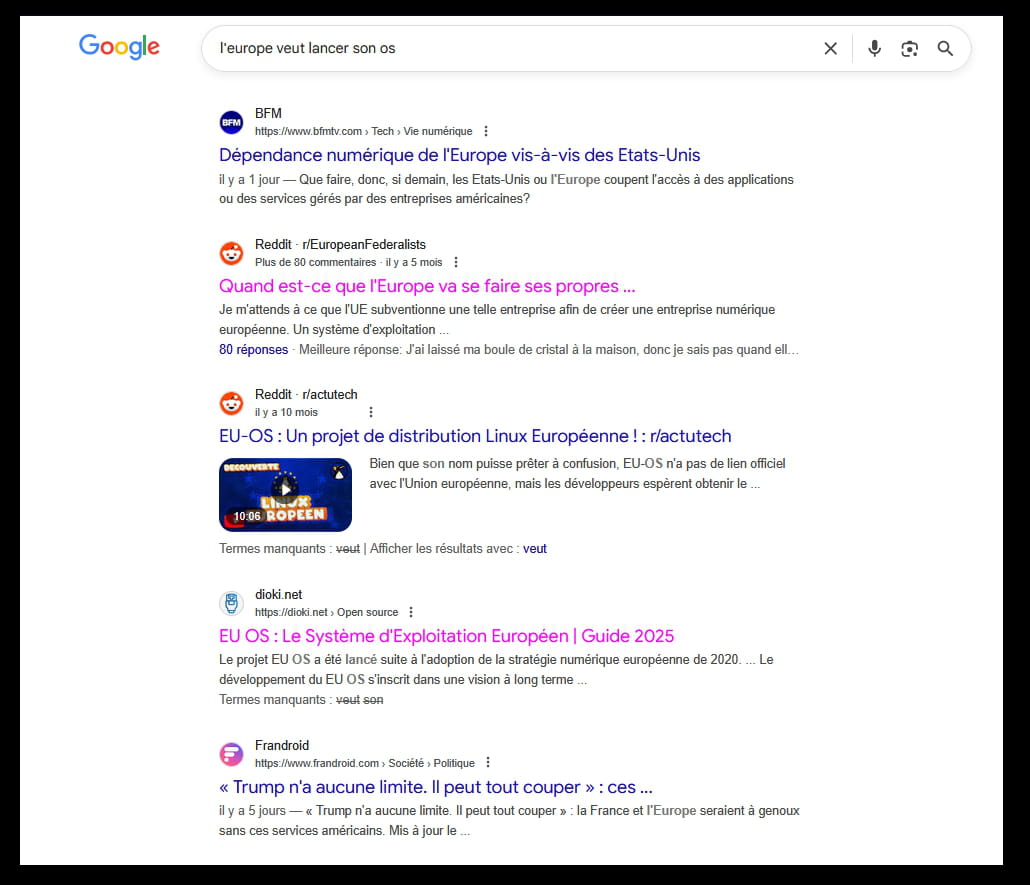The height and width of the screenshot is (885, 1030).
Task: Click the Google logo
Action: coord(119,47)
